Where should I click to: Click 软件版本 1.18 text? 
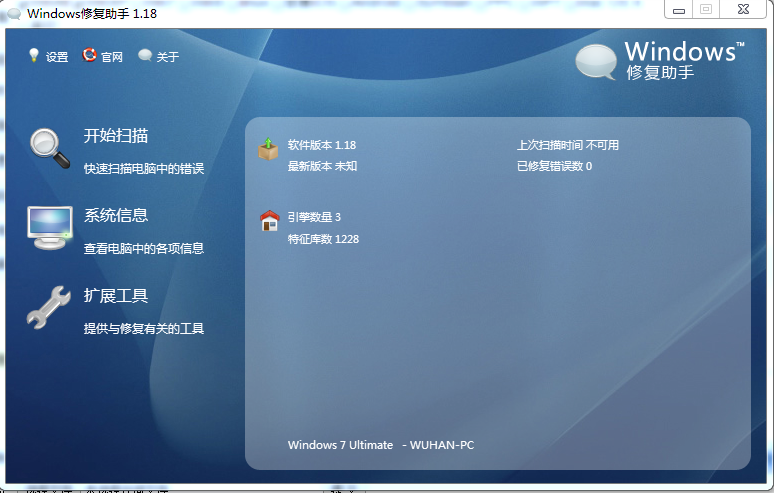pos(322,145)
